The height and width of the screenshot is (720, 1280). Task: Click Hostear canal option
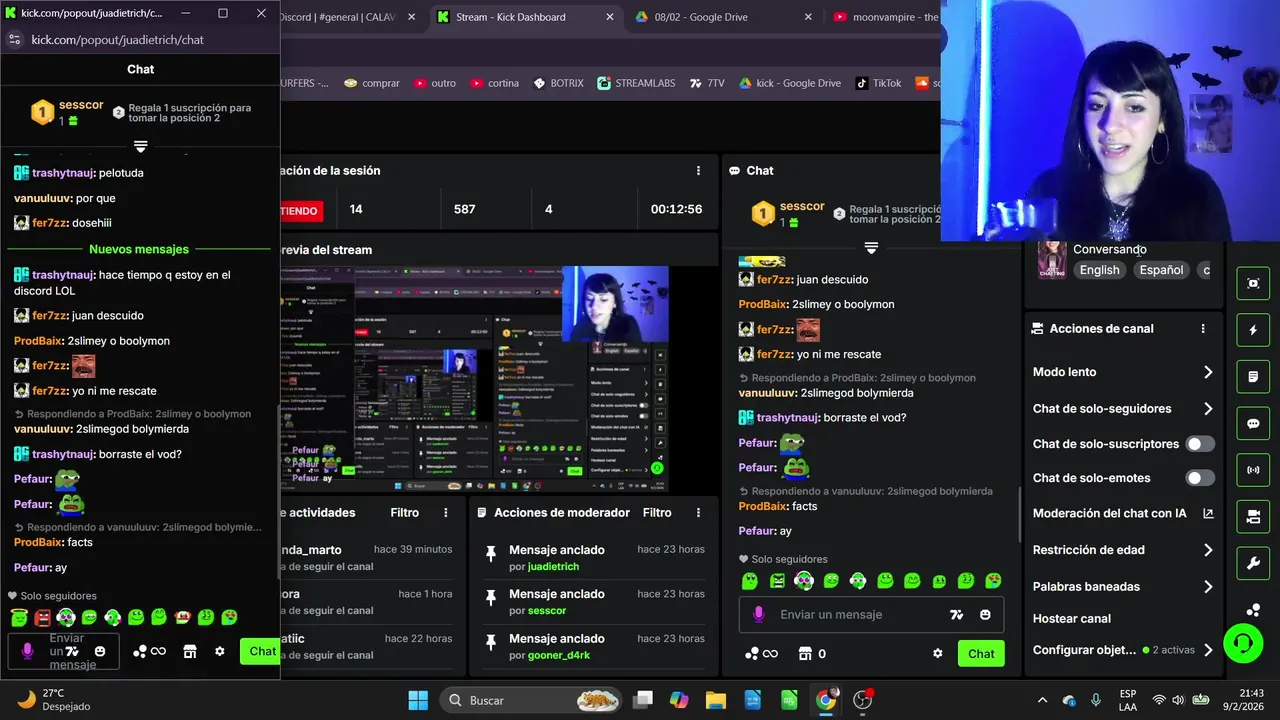click(1072, 619)
